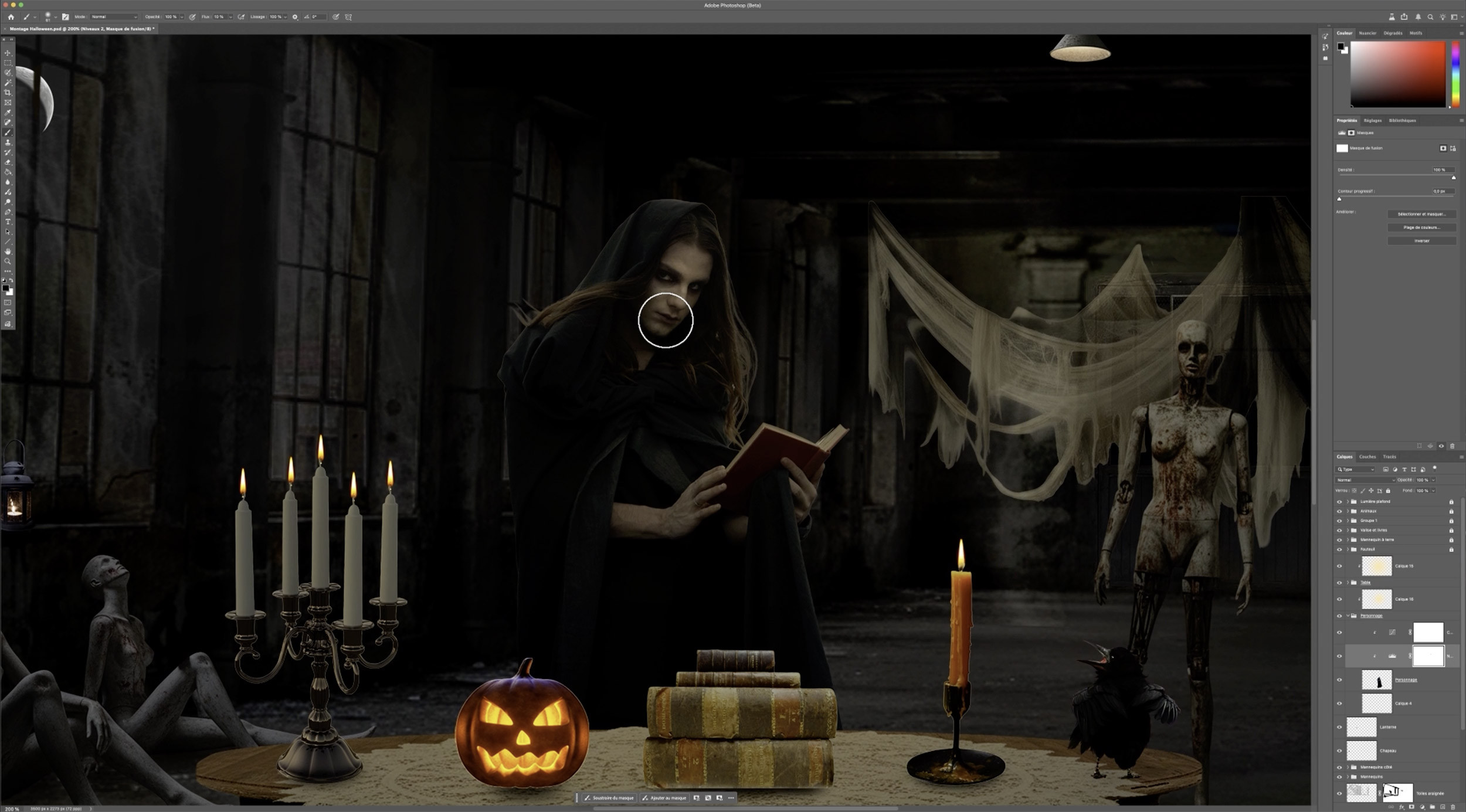Click the Sélectionner et masquer button
Viewport: 1466px width, 812px height.
(x=1421, y=214)
